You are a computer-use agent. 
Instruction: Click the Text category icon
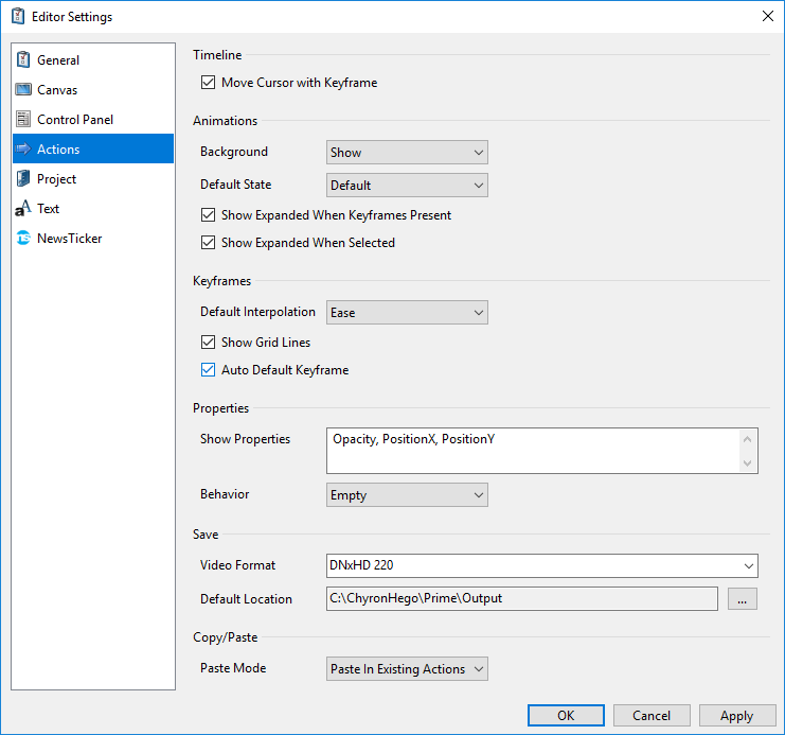[x=23, y=209]
